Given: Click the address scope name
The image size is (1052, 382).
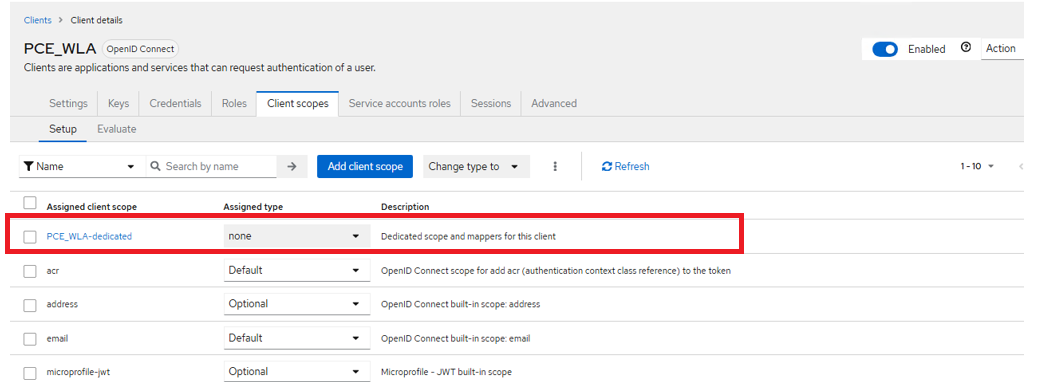Looking at the screenshot, I should [x=62, y=304].
